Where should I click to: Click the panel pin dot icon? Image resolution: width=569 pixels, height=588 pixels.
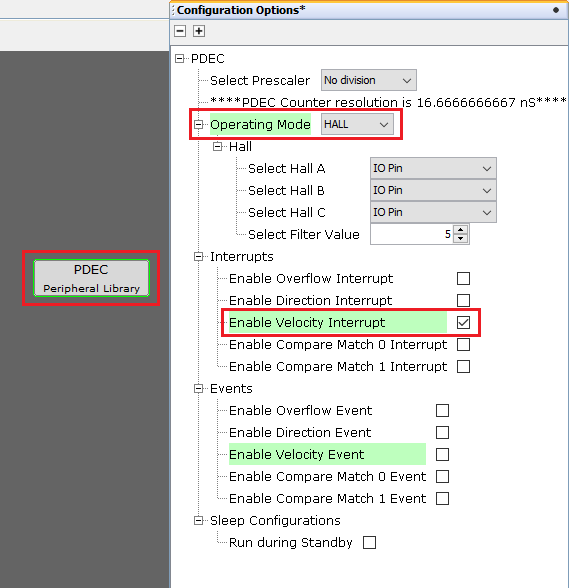[x=556, y=10]
